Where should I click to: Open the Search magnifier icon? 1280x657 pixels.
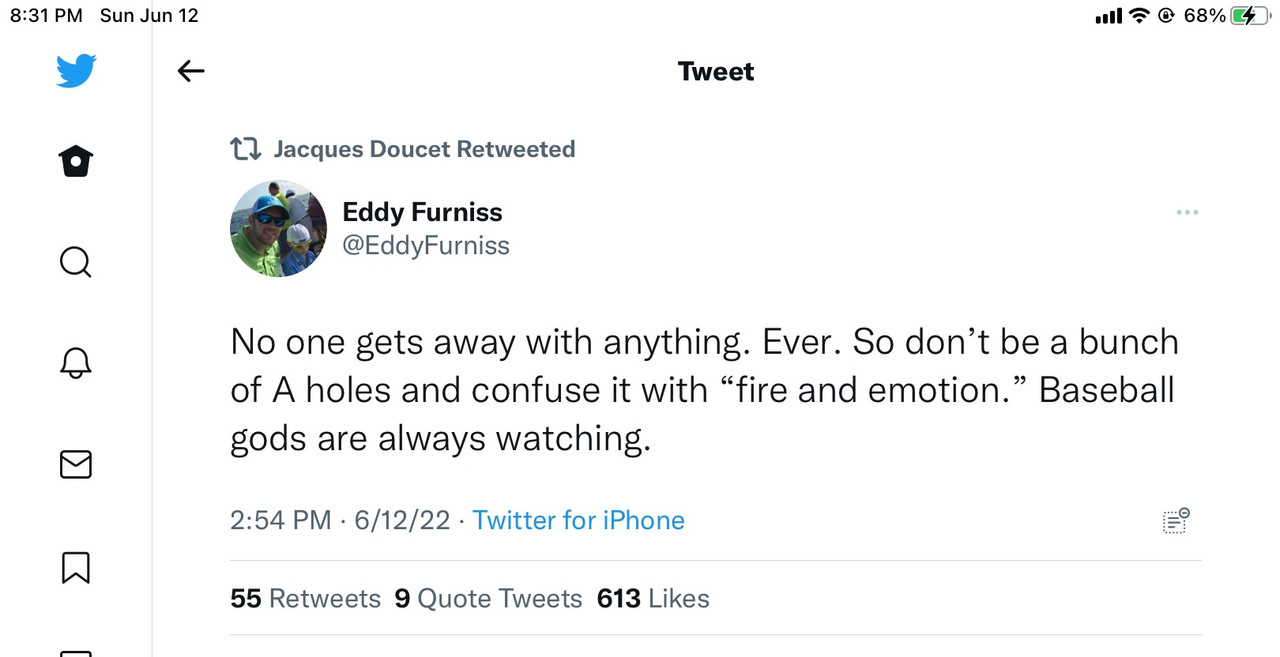(x=76, y=262)
